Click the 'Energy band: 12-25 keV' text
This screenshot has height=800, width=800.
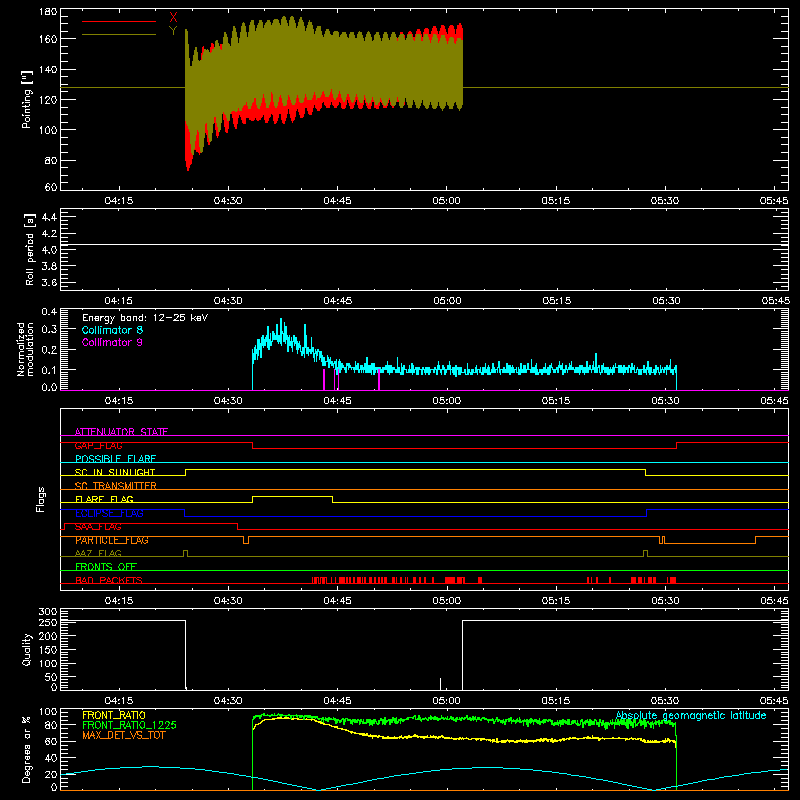click(145, 318)
